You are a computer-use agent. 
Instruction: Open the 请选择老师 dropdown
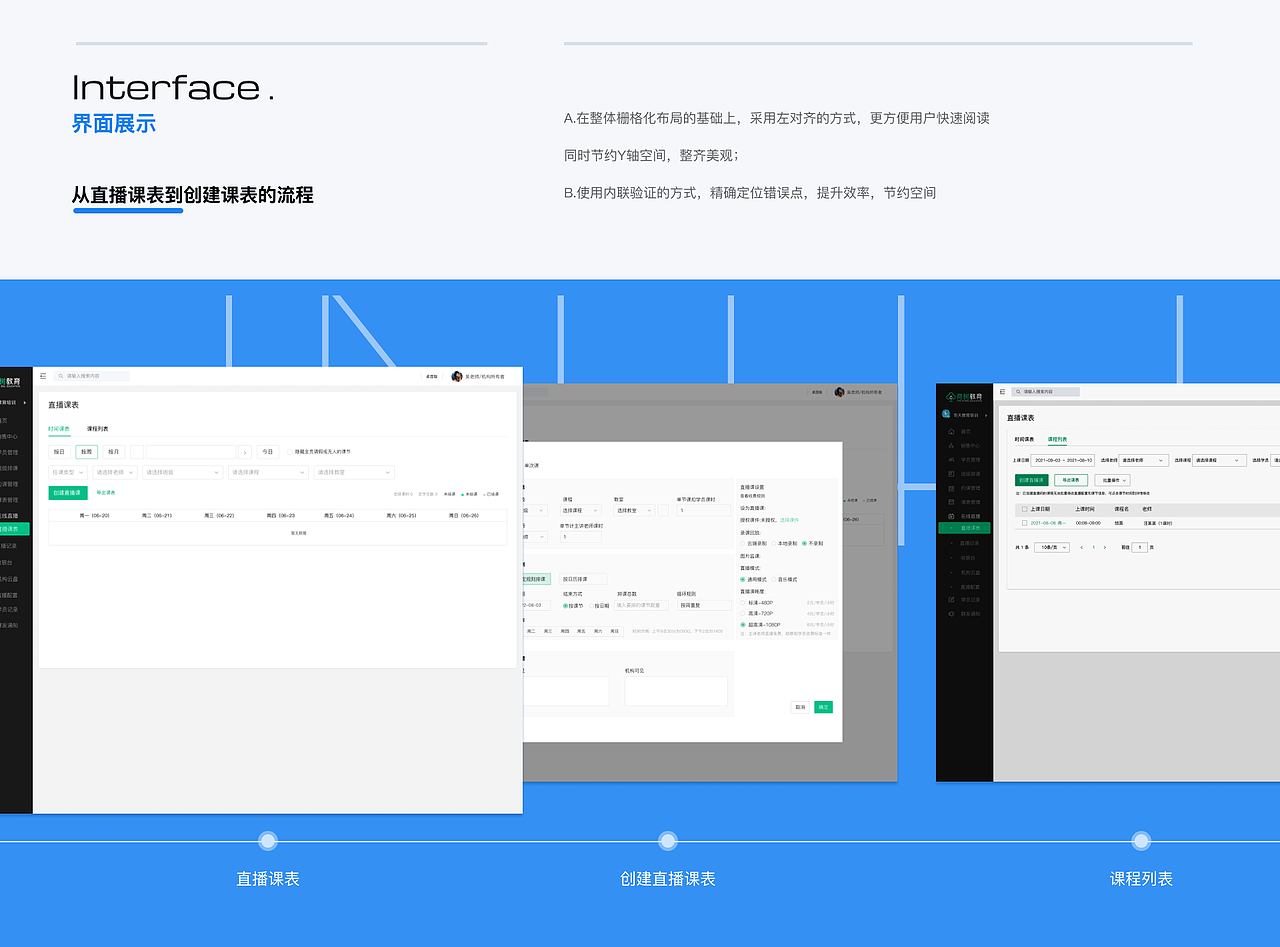[x=1143, y=460]
